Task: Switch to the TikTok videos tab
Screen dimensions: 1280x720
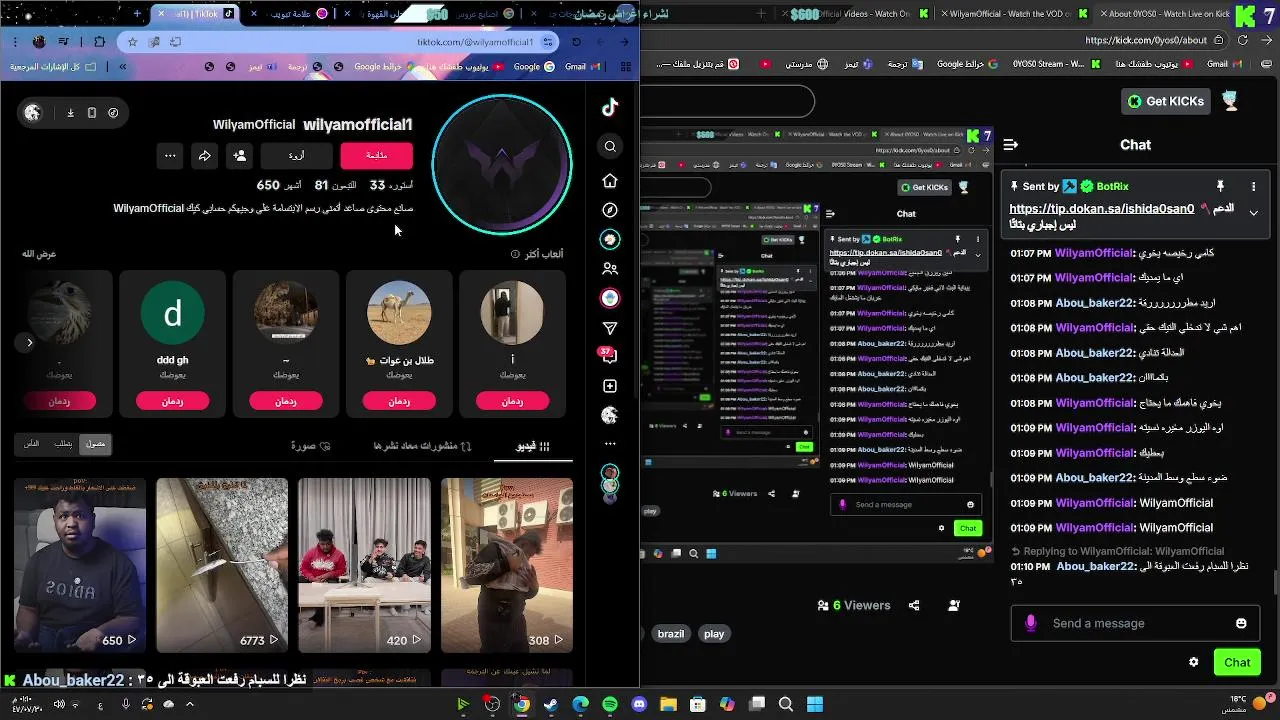Action: coord(533,446)
